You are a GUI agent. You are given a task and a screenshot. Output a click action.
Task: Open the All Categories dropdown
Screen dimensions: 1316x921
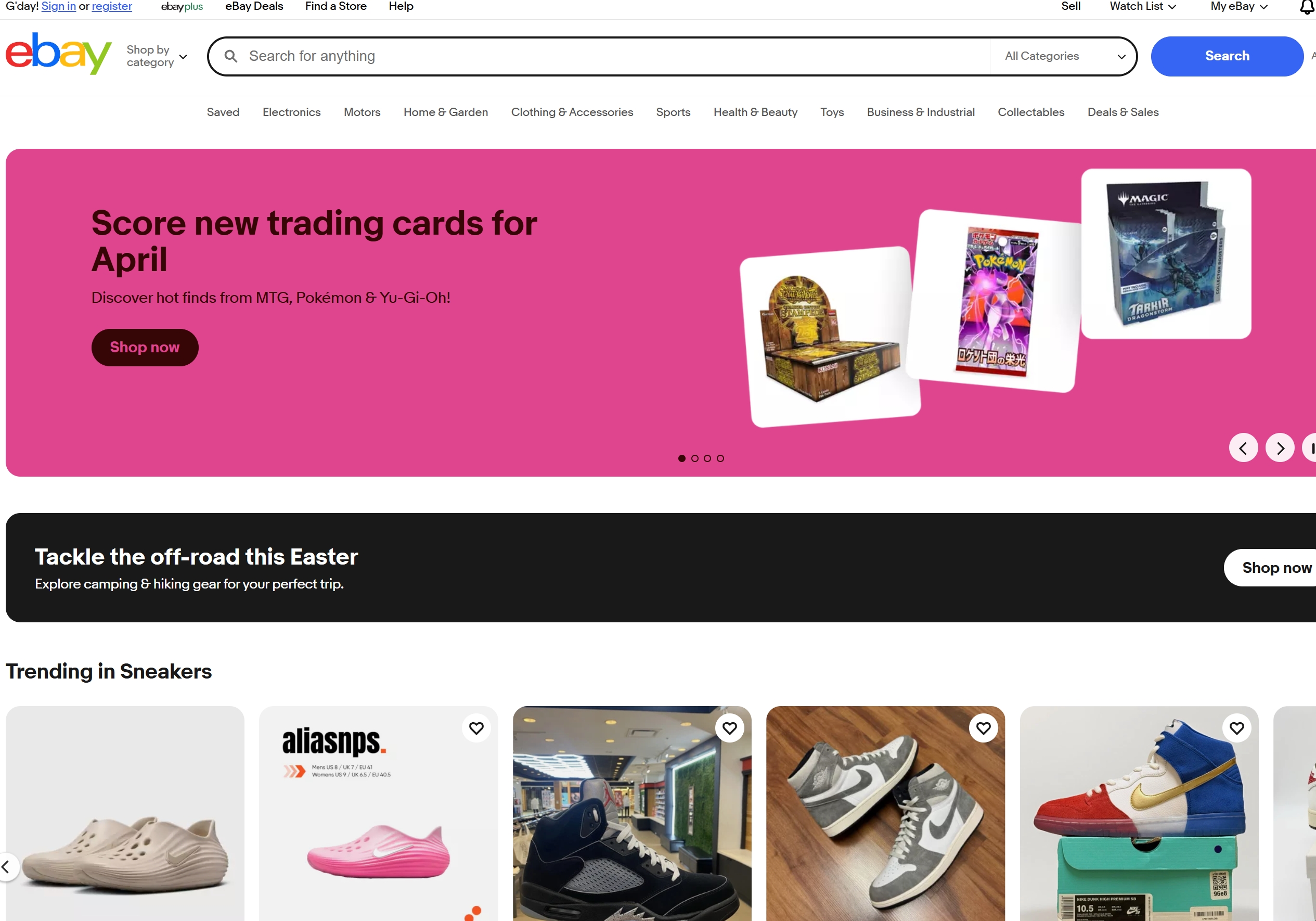pyautogui.click(x=1064, y=56)
